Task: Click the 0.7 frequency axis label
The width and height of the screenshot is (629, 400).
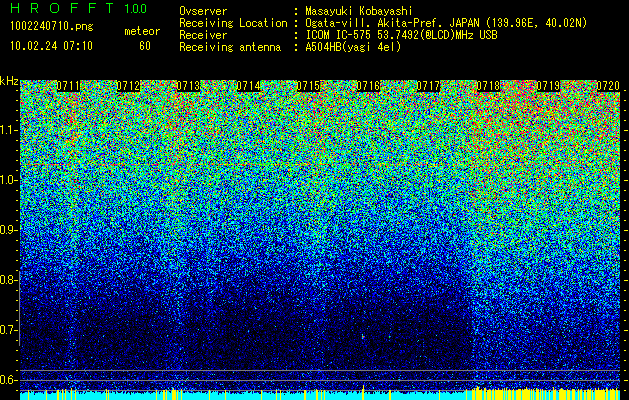Action: (x=9, y=330)
